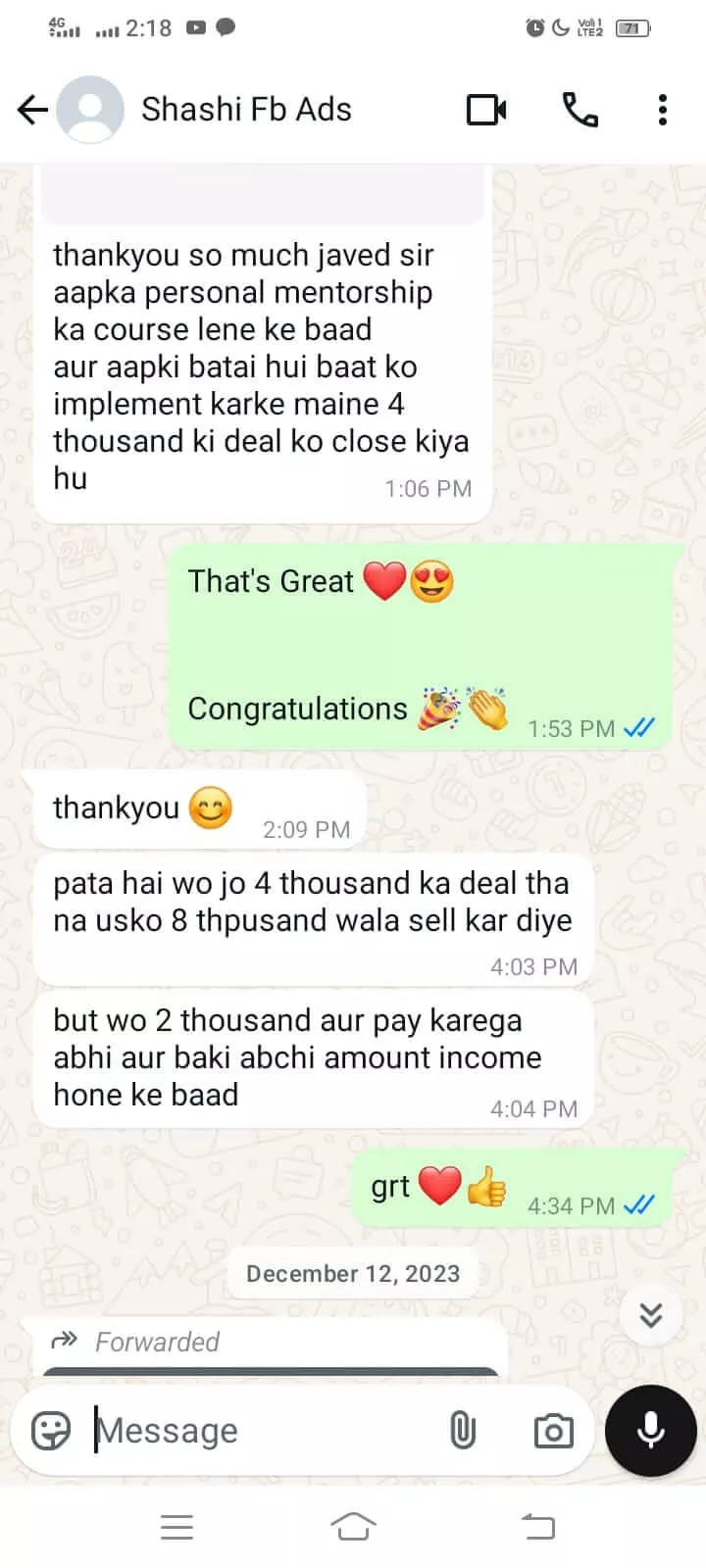Open Shashi Fb Ads profile picture

click(x=90, y=110)
